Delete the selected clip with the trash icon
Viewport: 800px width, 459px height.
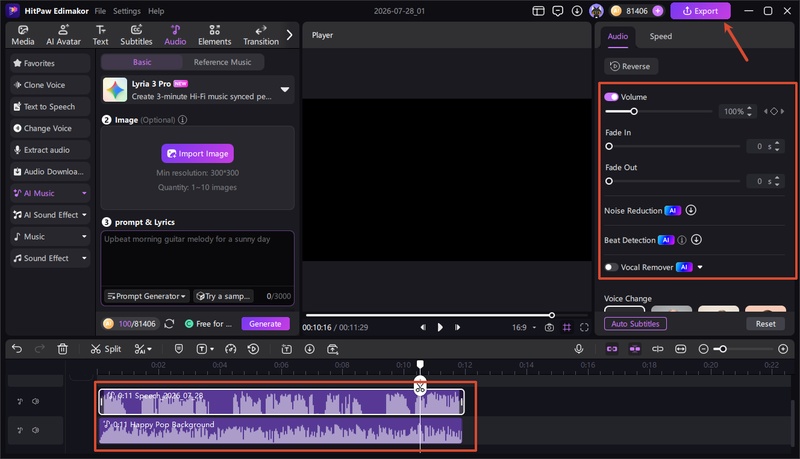62,349
